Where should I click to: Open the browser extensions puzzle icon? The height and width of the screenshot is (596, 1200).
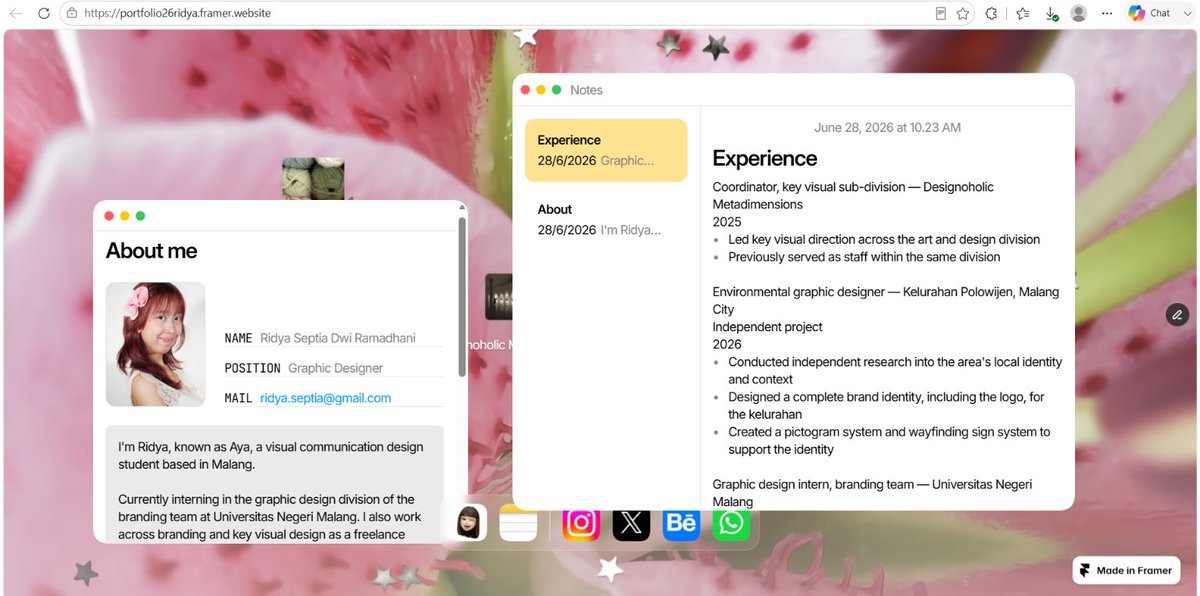tap(991, 14)
